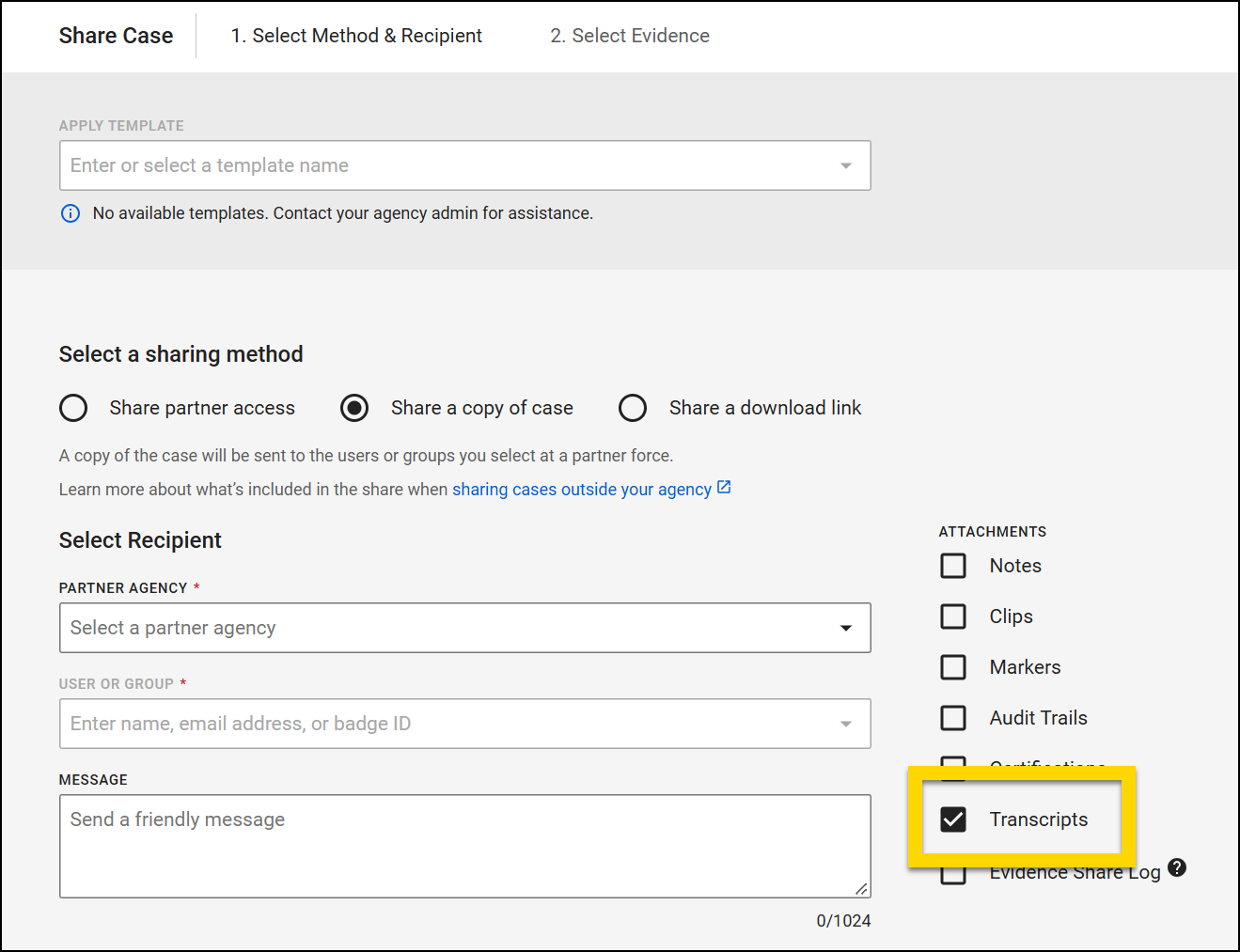1240x952 pixels.
Task: Open the User or Group dropdown
Action: click(845, 724)
